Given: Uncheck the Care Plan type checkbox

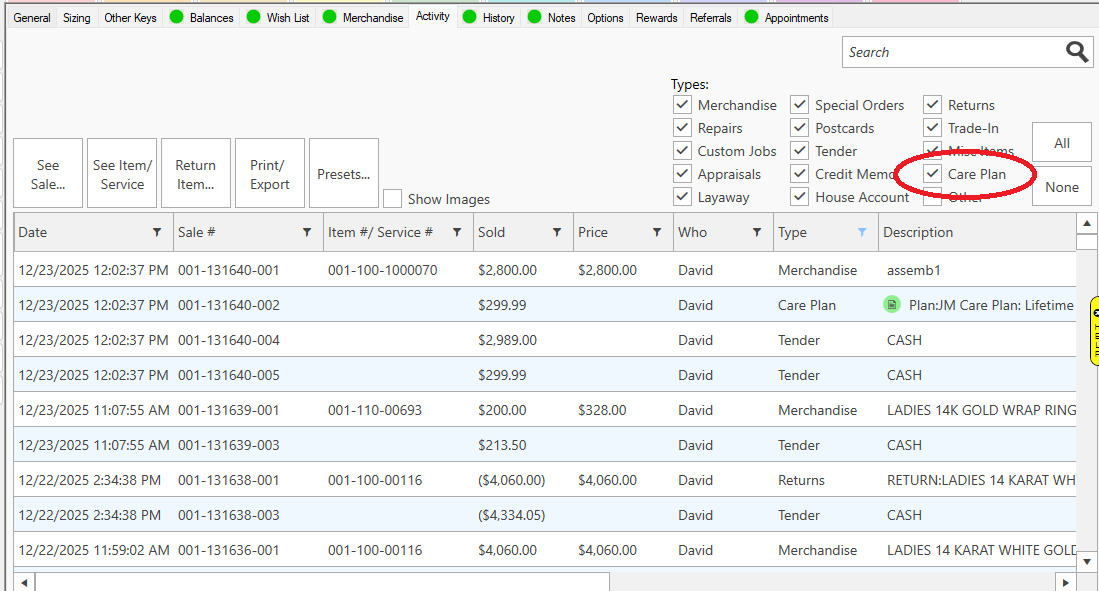Looking at the screenshot, I should coord(932,174).
